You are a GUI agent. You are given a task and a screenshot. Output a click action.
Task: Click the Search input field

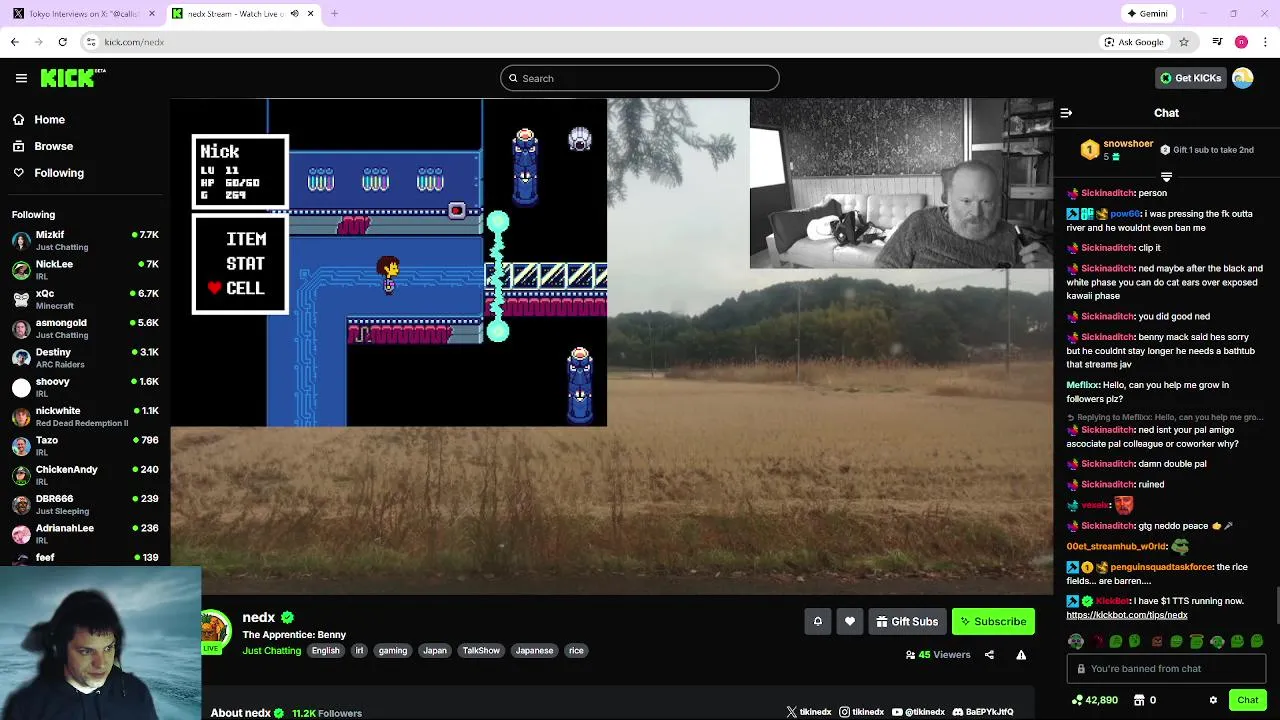[x=640, y=78]
